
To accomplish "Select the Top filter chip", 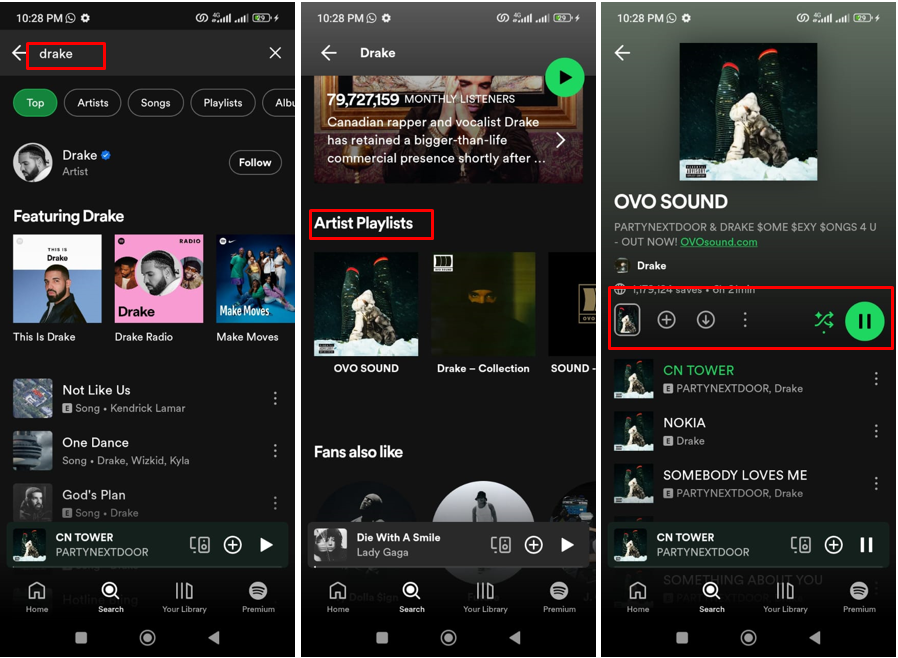I will tap(35, 103).
